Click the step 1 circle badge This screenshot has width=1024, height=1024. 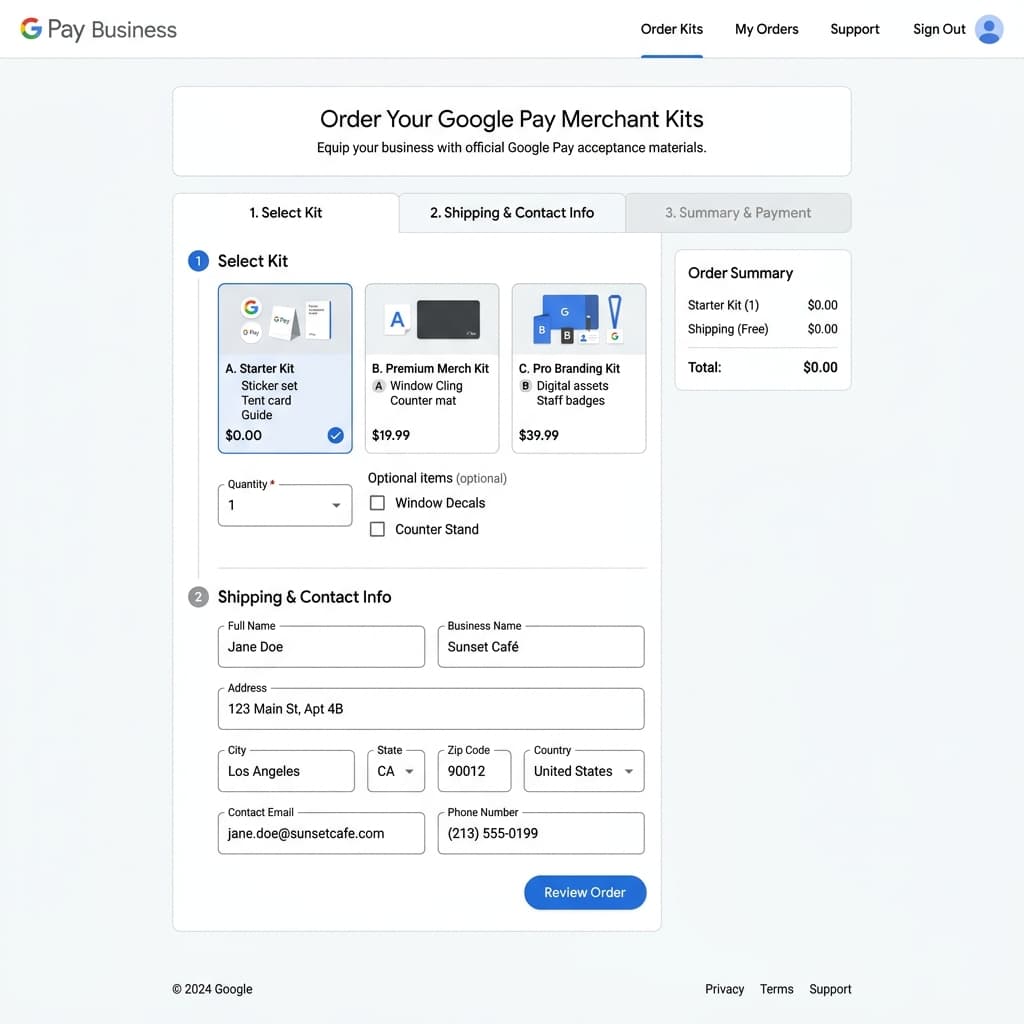point(198,261)
